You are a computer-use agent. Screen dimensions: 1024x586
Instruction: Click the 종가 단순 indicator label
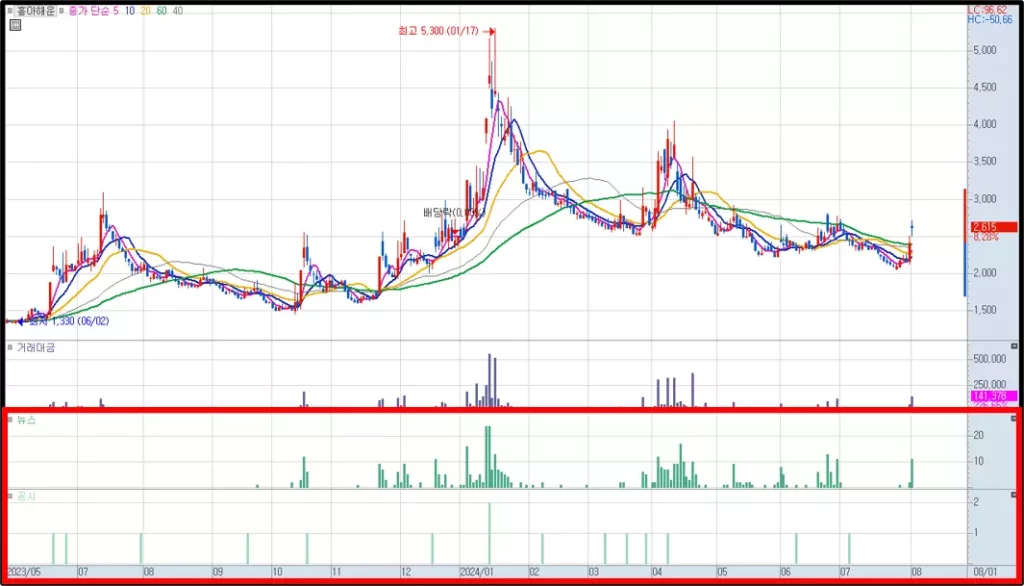(x=89, y=11)
